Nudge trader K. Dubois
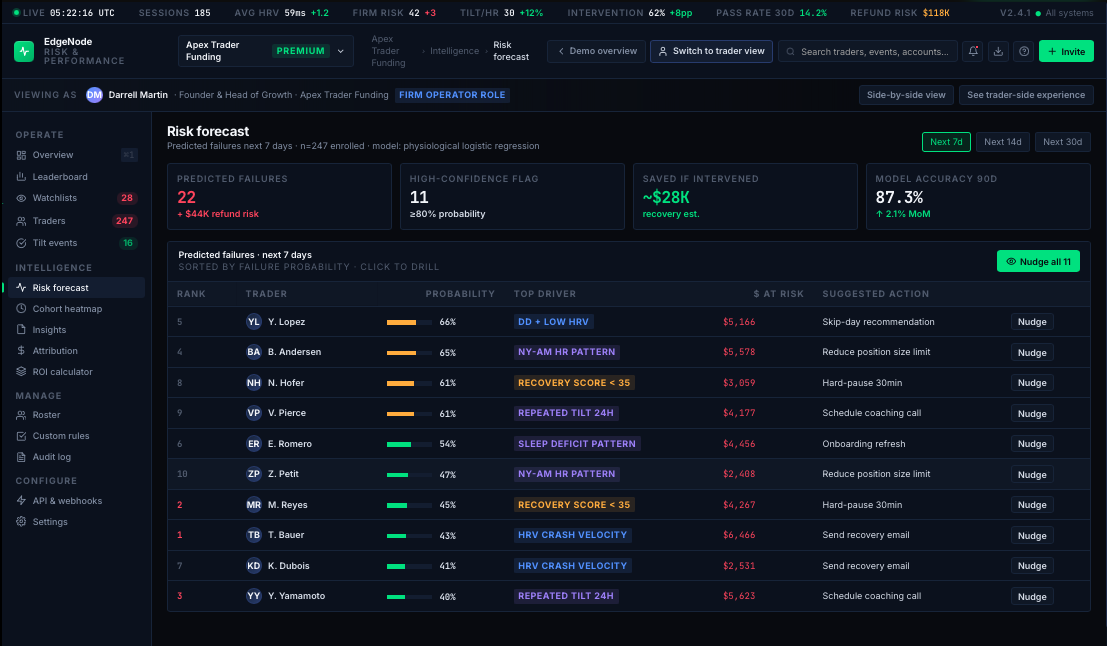 click(x=1032, y=566)
